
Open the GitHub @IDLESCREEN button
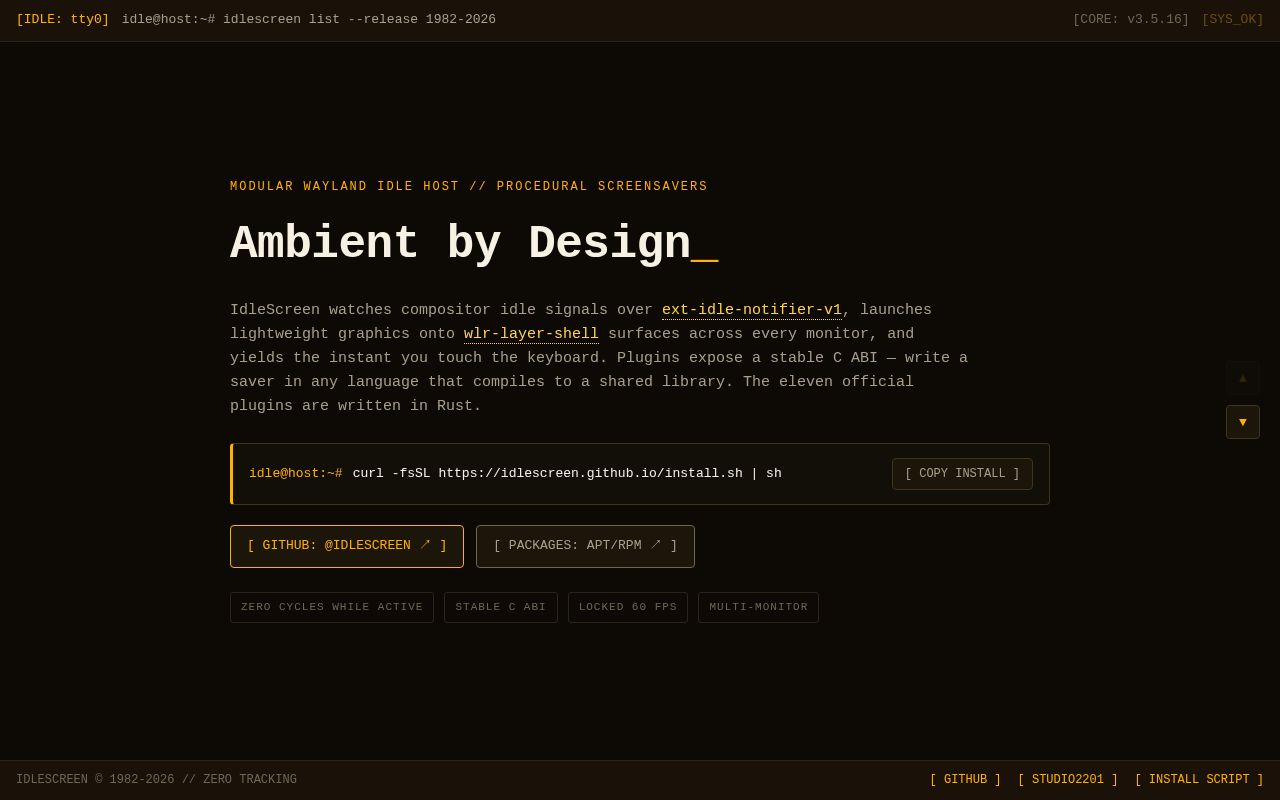(347, 546)
